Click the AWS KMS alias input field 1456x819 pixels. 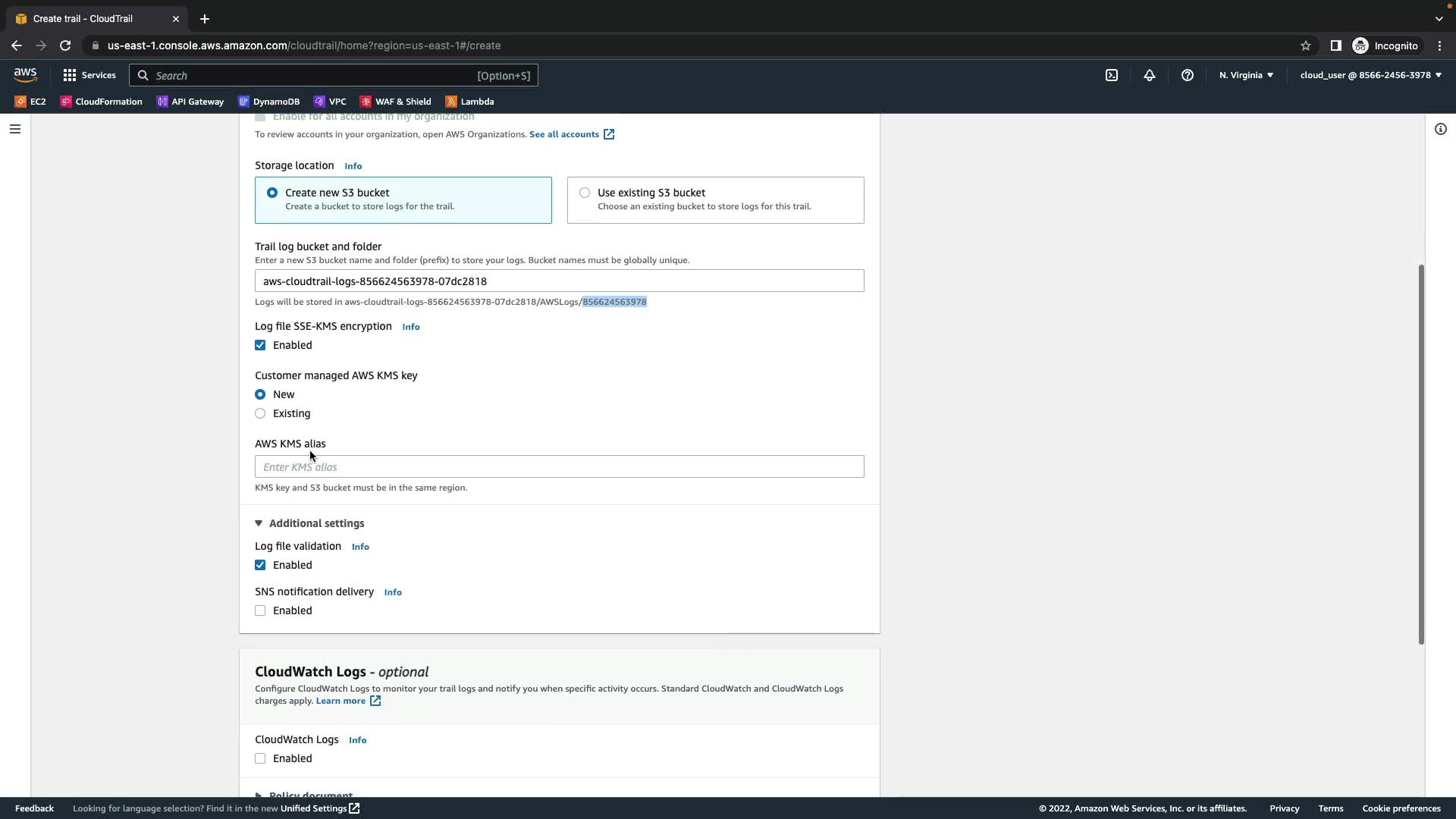coord(559,466)
